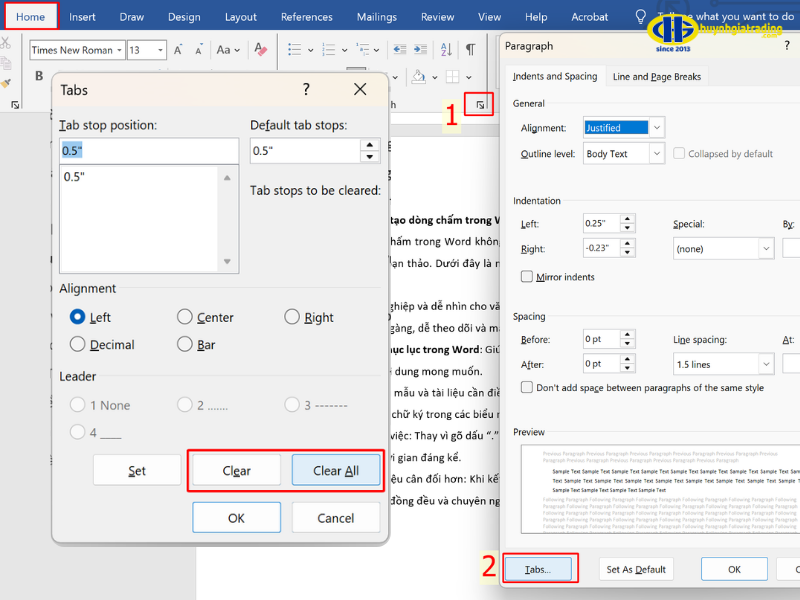The height and width of the screenshot is (600, 800).
Task: Open the Special indentation (none) dropdown
Action: click(x=766, y=248)
